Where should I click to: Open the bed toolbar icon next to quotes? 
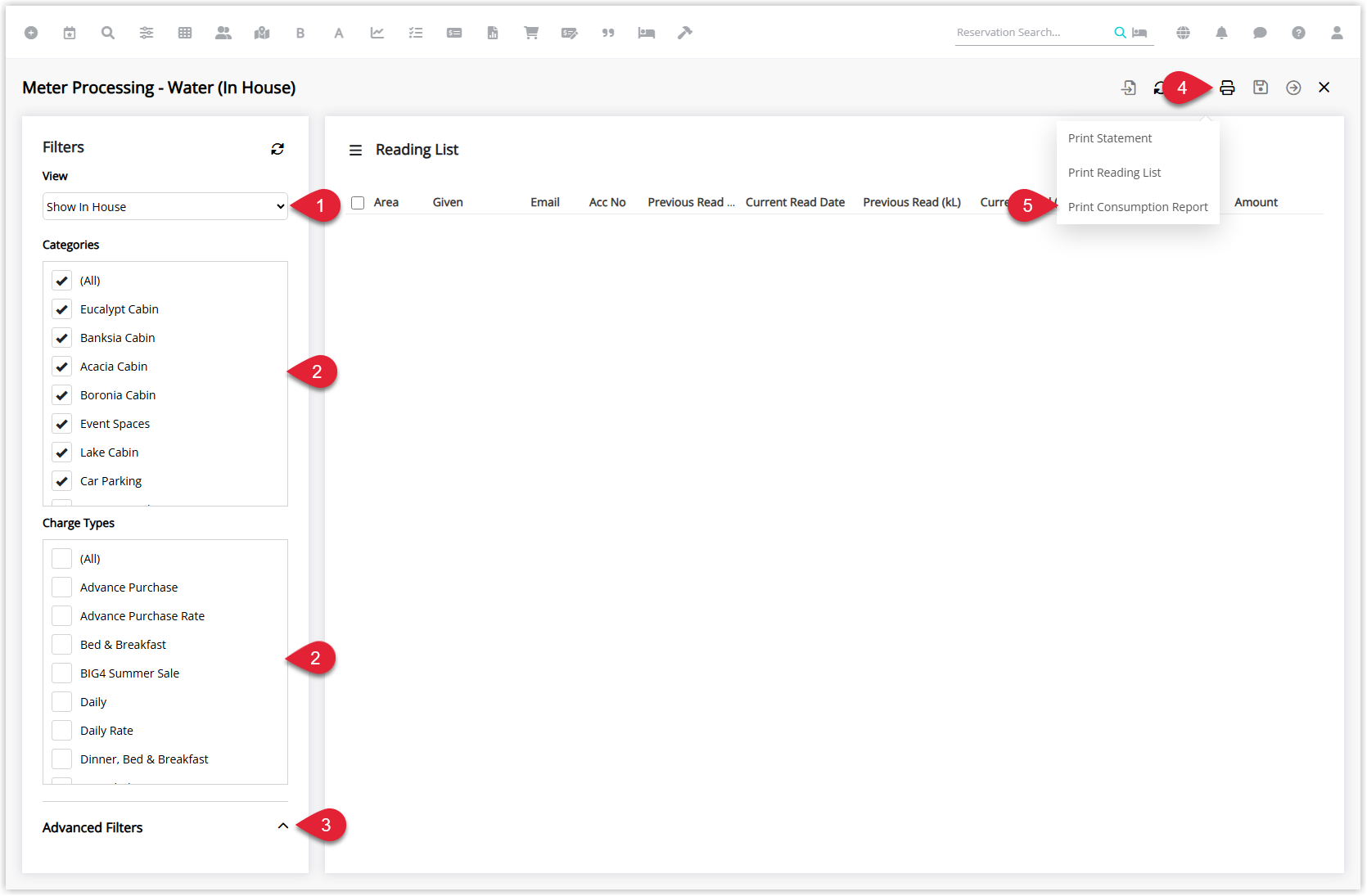tap(647, 33)
